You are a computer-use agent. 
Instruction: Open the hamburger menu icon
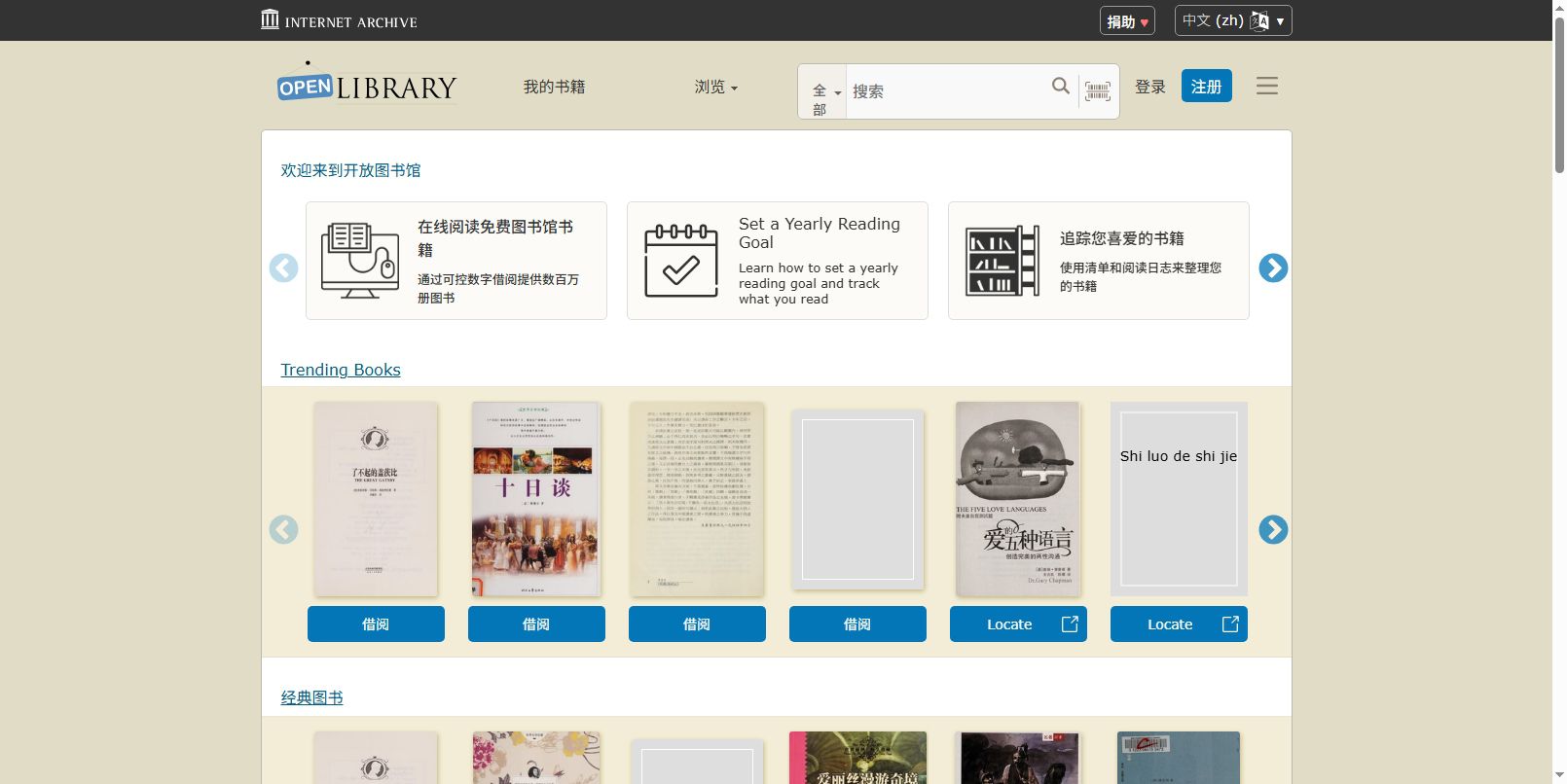pyautogui.click(x=1266, y=87)
